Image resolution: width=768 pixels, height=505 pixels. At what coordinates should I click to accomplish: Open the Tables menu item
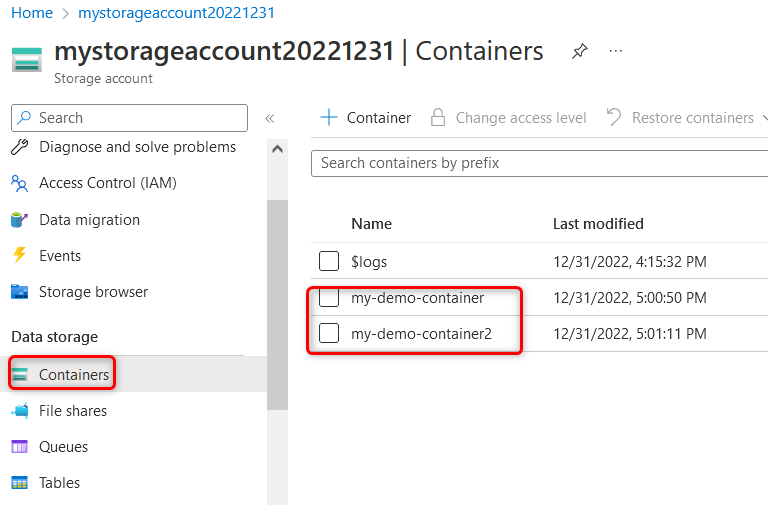pyautogui.click(x=59, y=483)
